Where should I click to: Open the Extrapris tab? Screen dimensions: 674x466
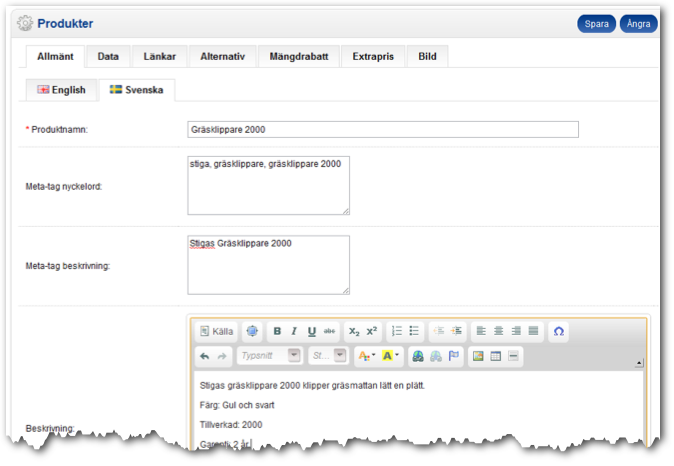pos(373,57)
